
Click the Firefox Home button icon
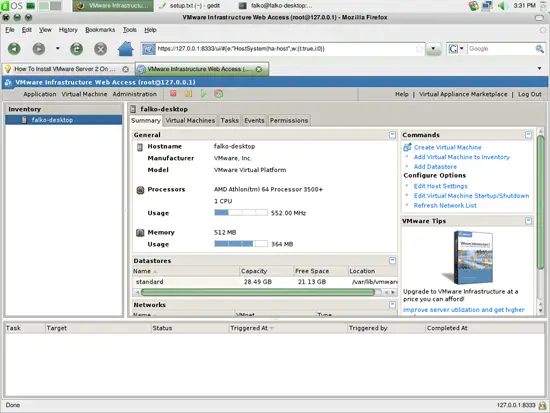click(126, 49)
